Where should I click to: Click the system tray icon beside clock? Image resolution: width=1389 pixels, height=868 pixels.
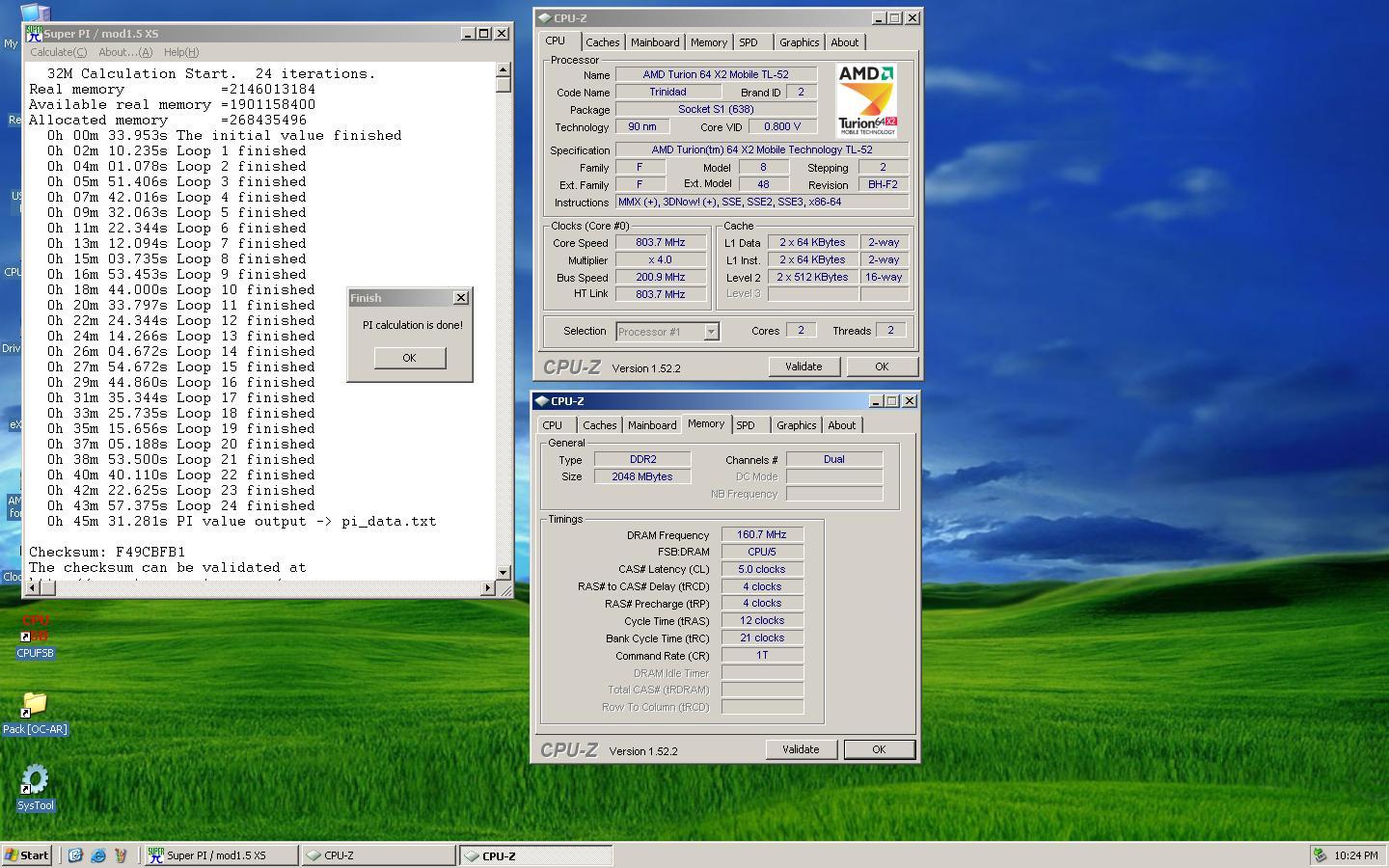[1319, 855]
